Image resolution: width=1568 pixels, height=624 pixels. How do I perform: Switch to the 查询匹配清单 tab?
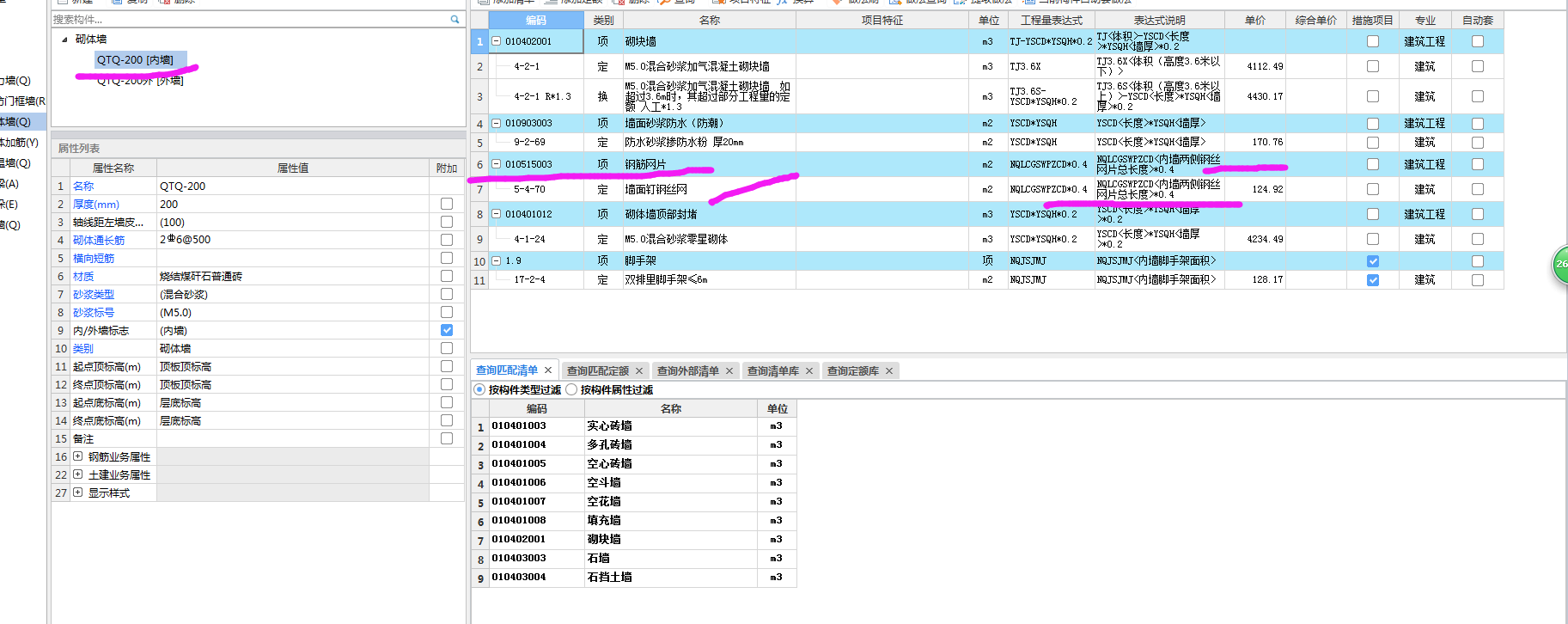(507, 370)
